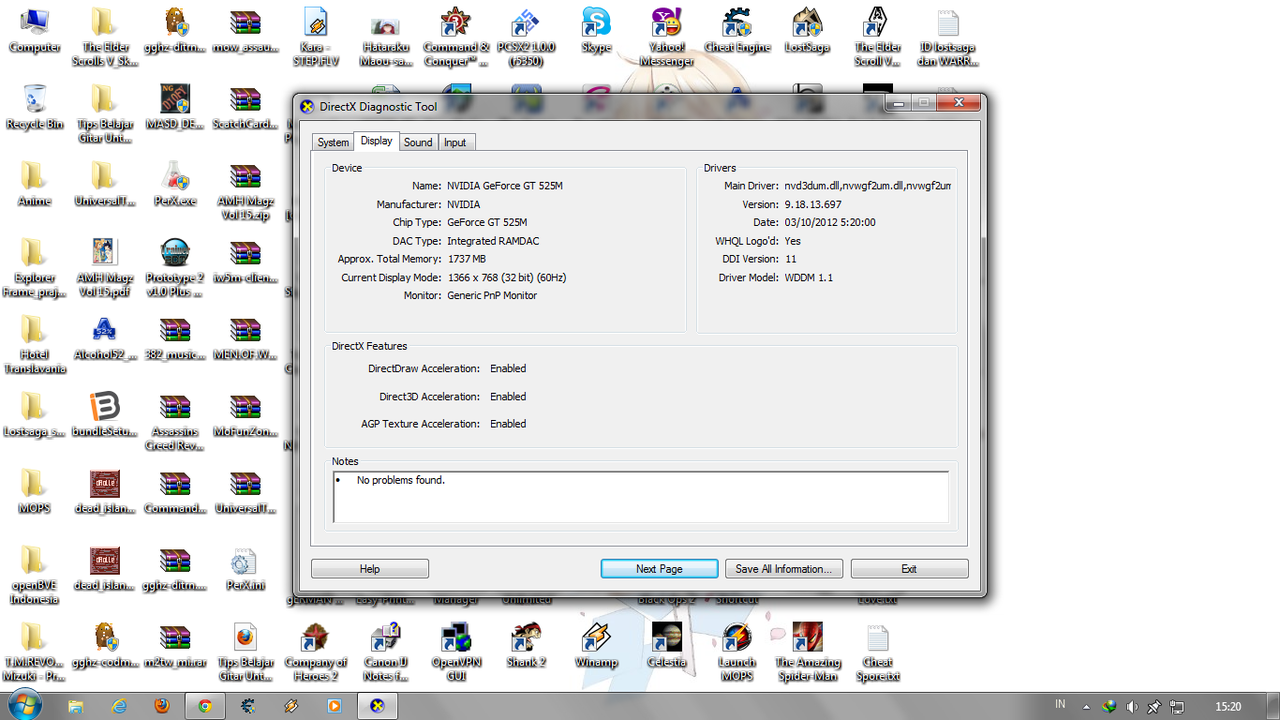Select the OpenVPN GUI shortcut
The width and height of the screenshot is (1280, 720).
[x=456, y=652]
